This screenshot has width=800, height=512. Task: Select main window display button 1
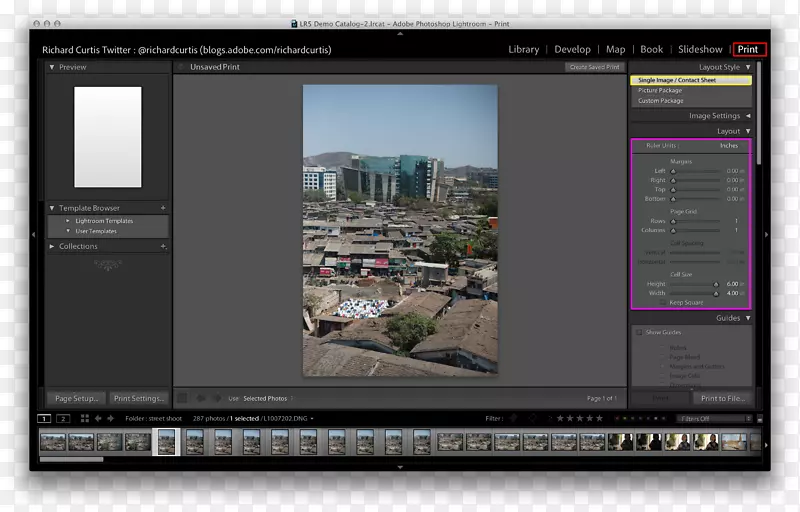[x=44, y=418]
